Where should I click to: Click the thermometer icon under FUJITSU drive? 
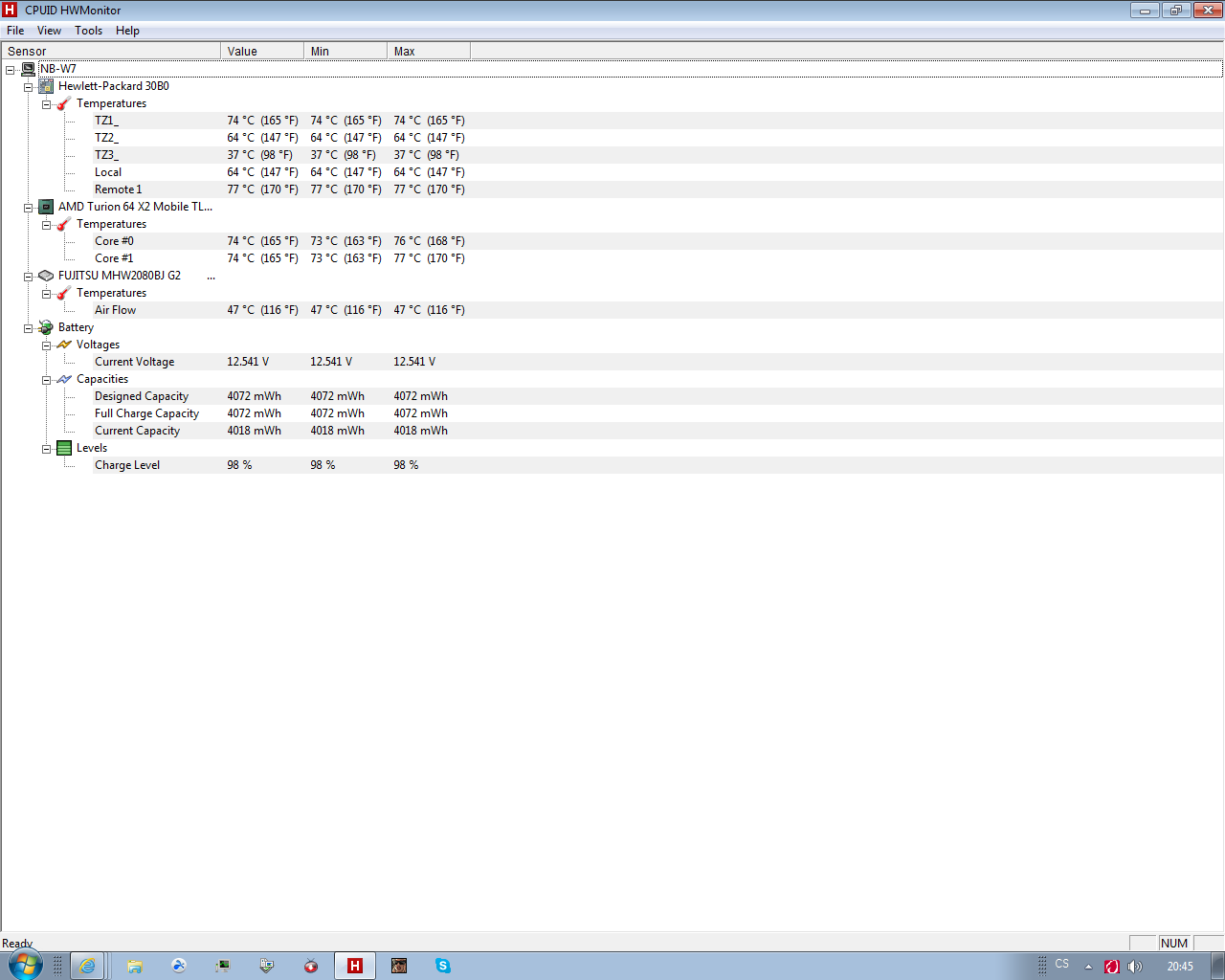point(64,293)
